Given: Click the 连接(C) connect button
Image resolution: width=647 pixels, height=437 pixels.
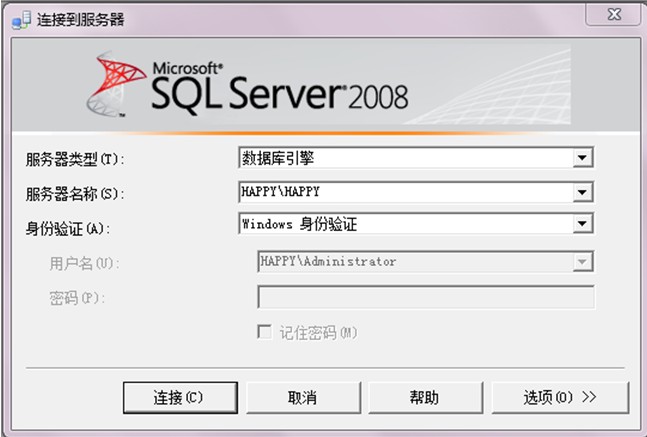Looking at the screenshot, I should click(x=180, y=397).
